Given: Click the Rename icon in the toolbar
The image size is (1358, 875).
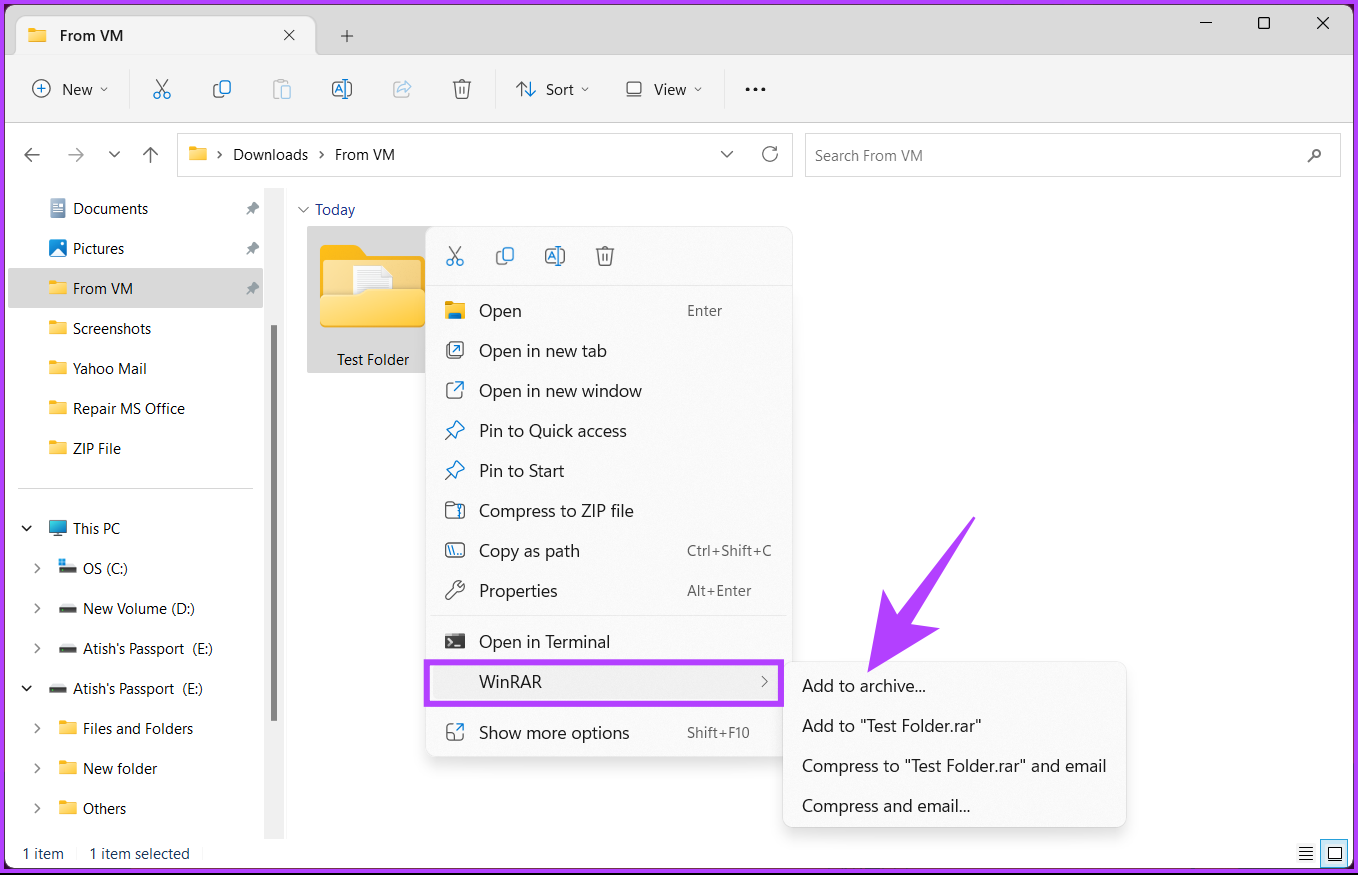Looking at the screenshot, I should 342,89.
